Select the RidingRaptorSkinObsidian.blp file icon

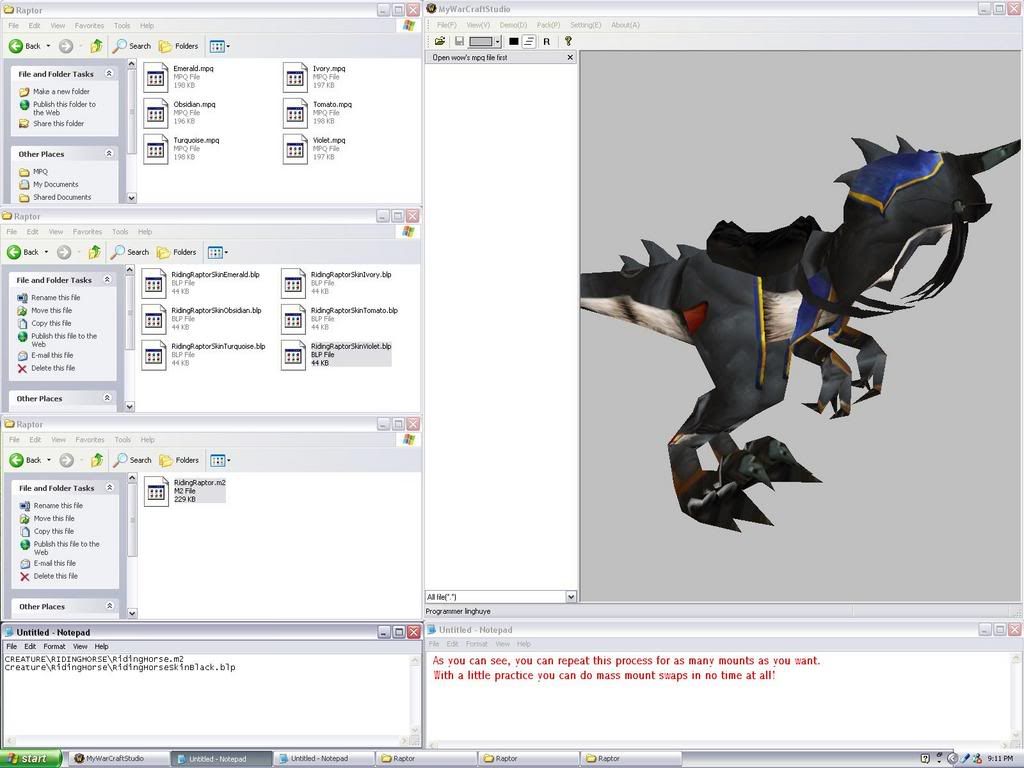(x=153, y=320)
